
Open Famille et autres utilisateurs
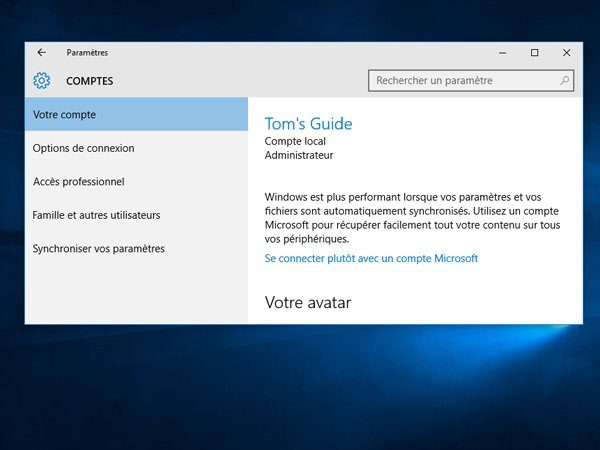click(x=136, y=215)
